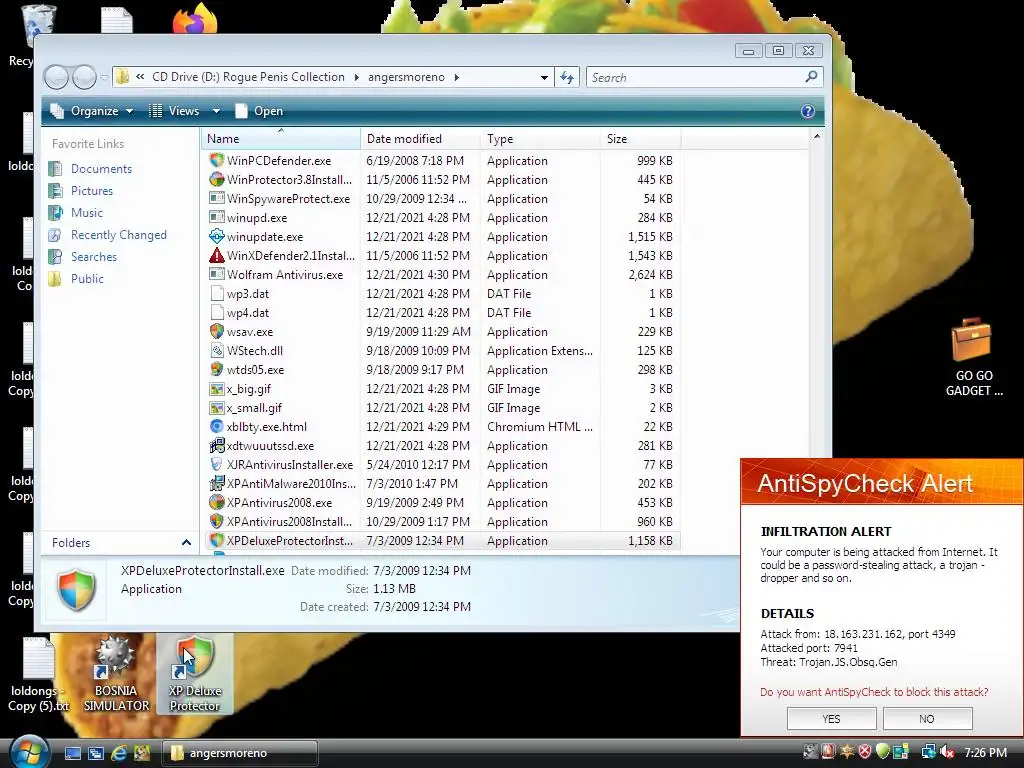Click Open in the toolbar
Viewport: 1024px width, 768px height.
tap(259, 111)
